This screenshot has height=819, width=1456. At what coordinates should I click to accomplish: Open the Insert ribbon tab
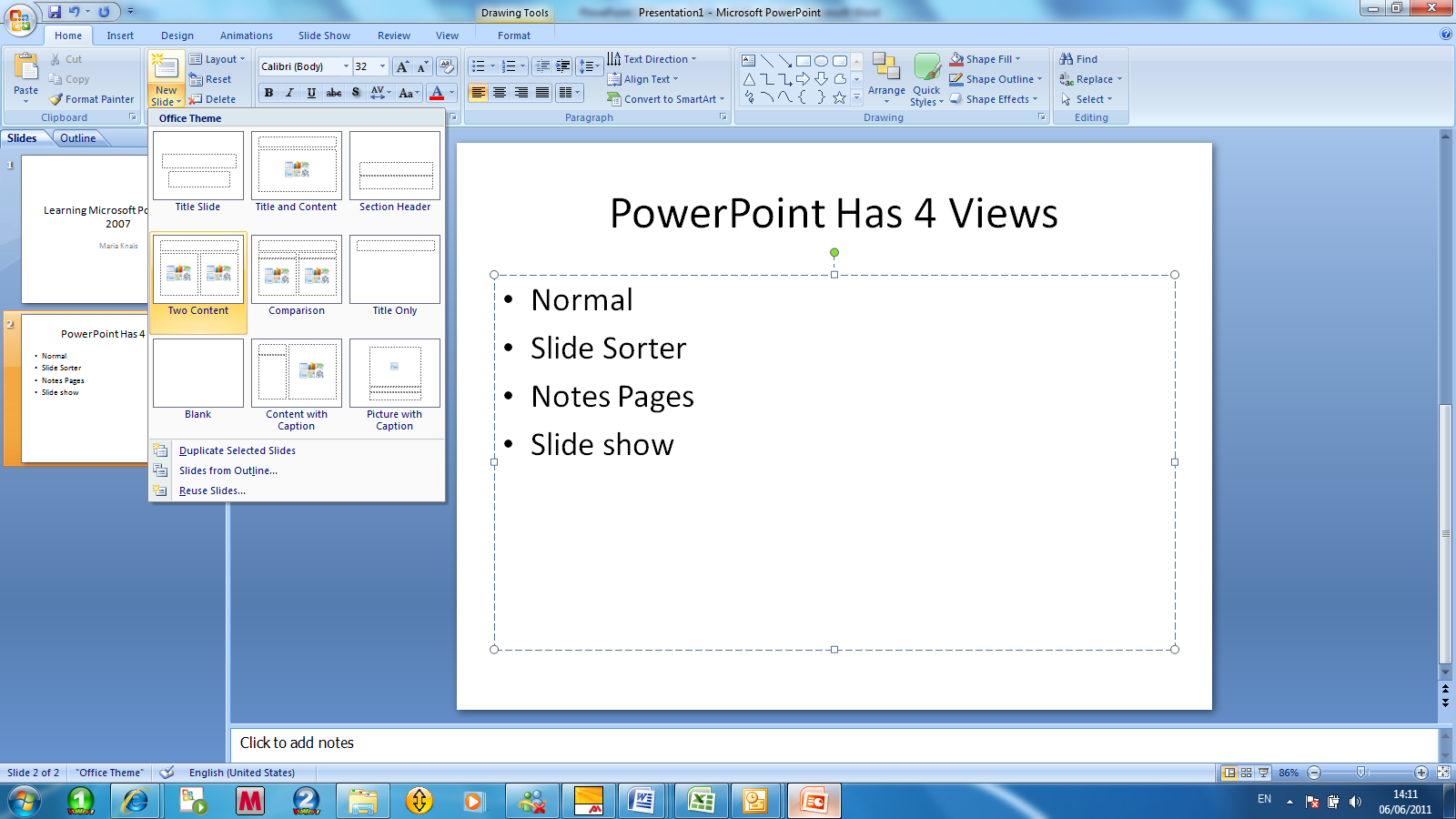[x=120, y=35]
